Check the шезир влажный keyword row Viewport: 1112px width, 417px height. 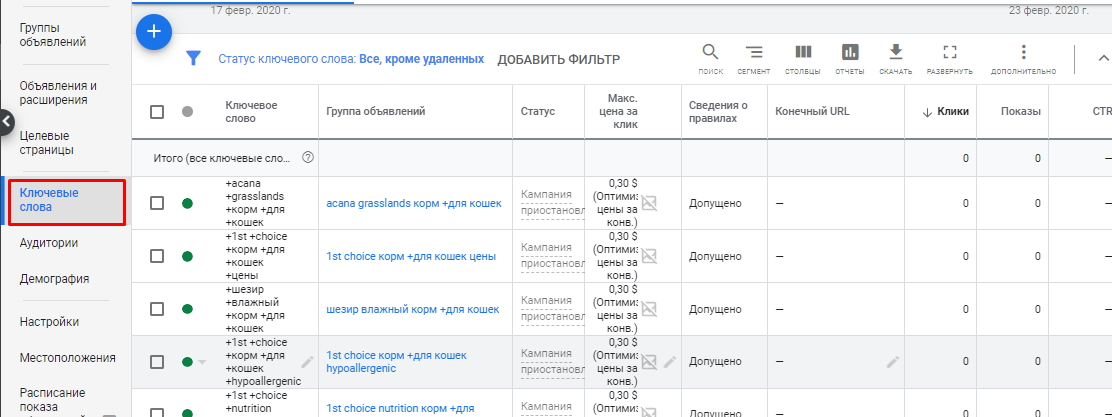pyautogui.click(x=157, y=309)
